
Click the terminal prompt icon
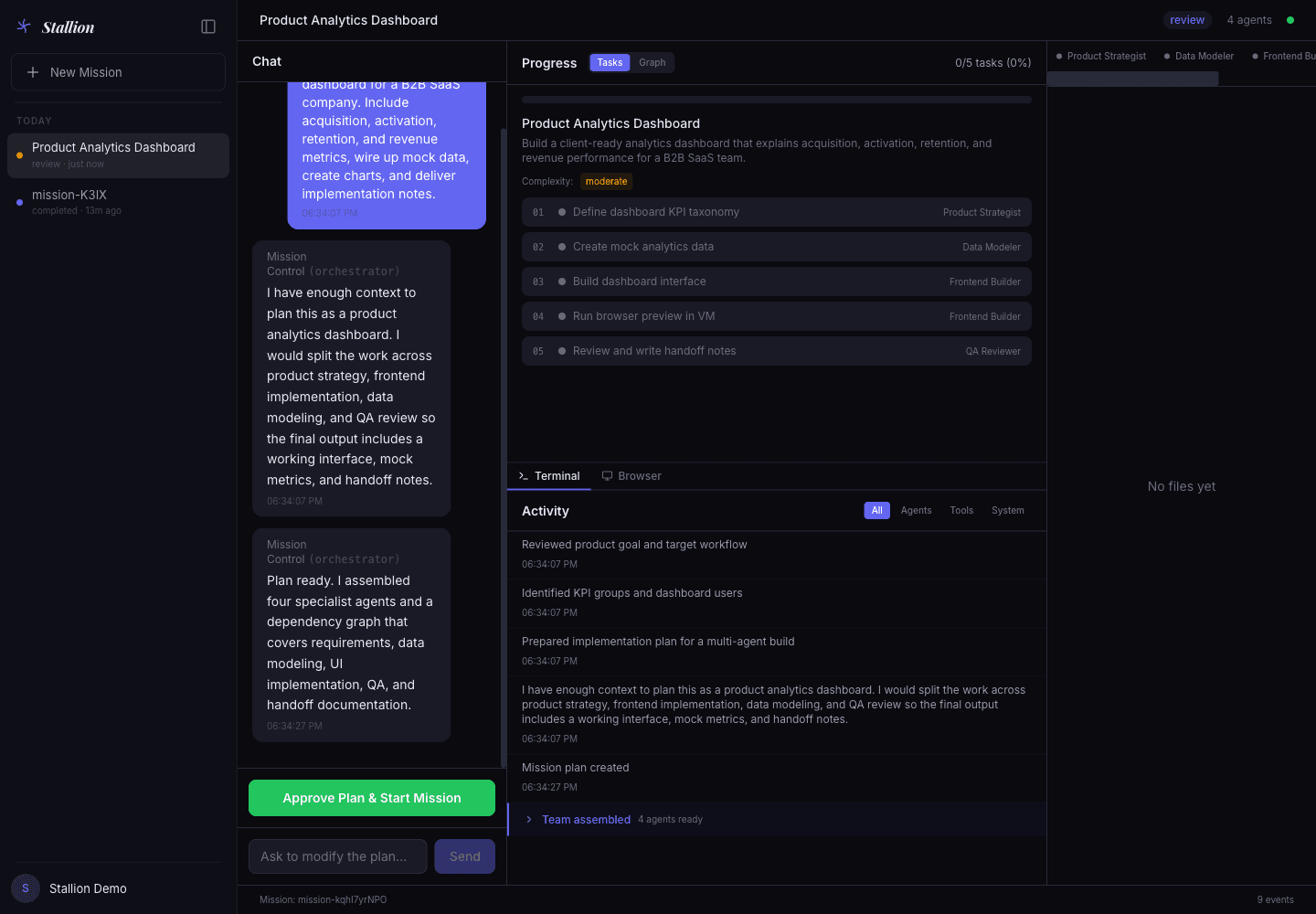pyautogui.click(x=524, y=476)
